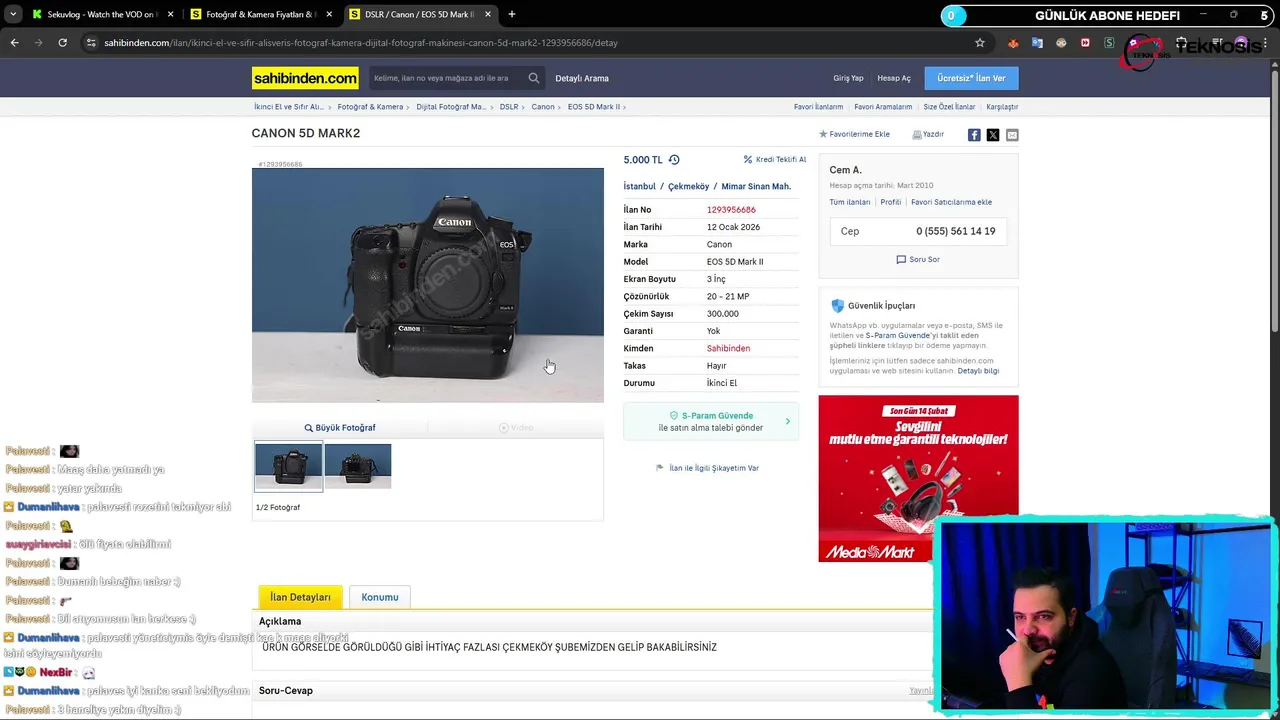
Task: Click the Karşılaştır link
Action: (x=1002, y=107)
